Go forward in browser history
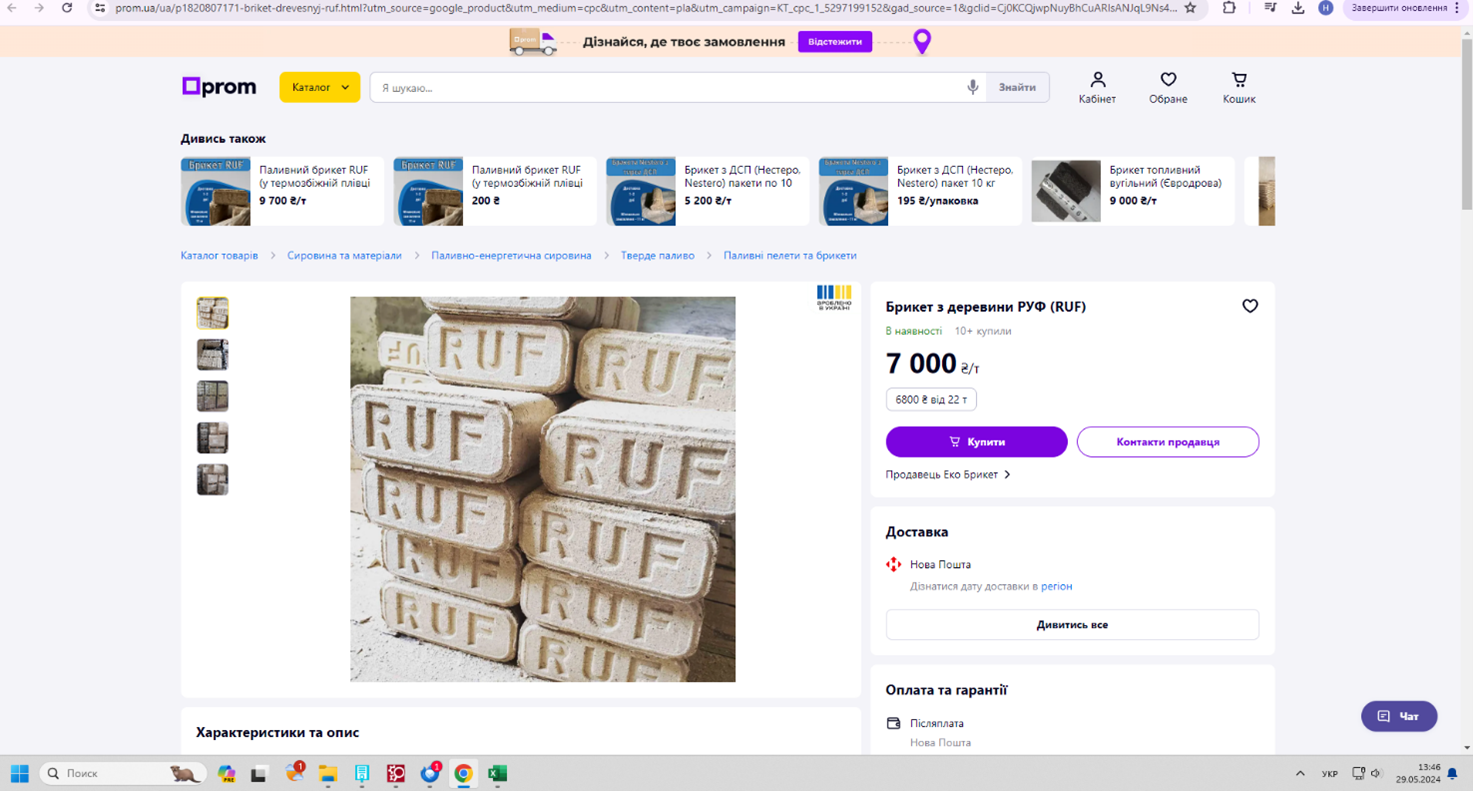Image resolution: width=1473 pixels, height=791 pixels. point(39,8)
